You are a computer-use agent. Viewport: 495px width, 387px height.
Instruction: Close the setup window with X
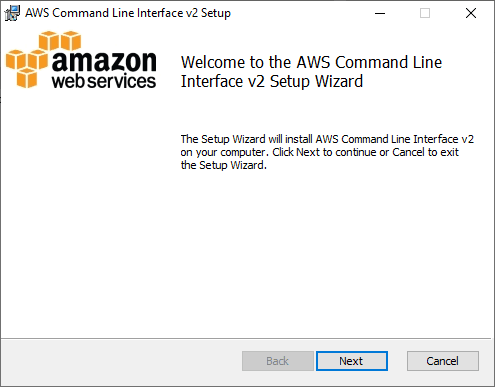[x=471, y=13]
